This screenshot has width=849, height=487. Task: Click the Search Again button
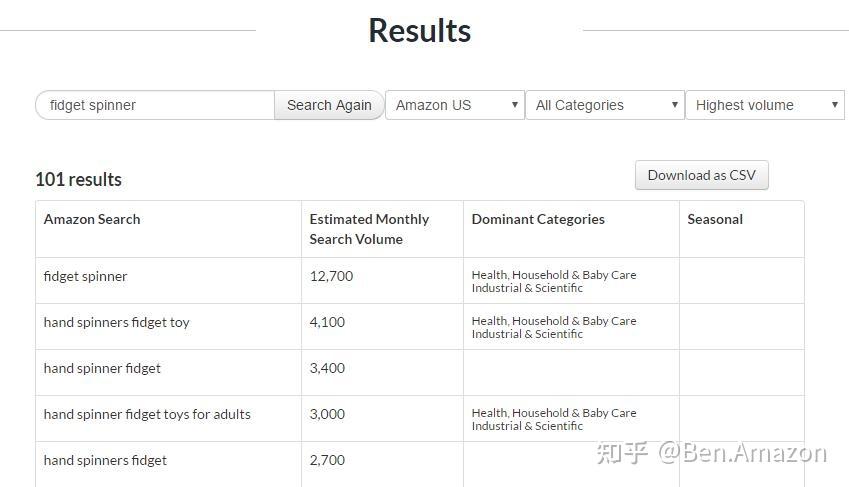pos(329,105)
